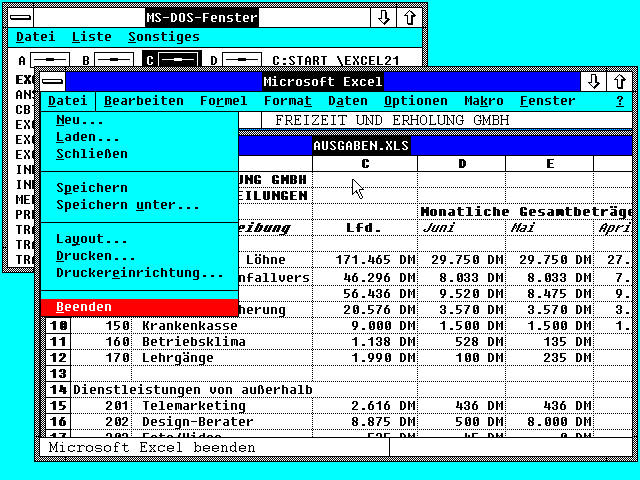Maximize the MS-DOS-Fenster window with up arrow
Viewport: 640px width, 480px height.
click(409, 18)
